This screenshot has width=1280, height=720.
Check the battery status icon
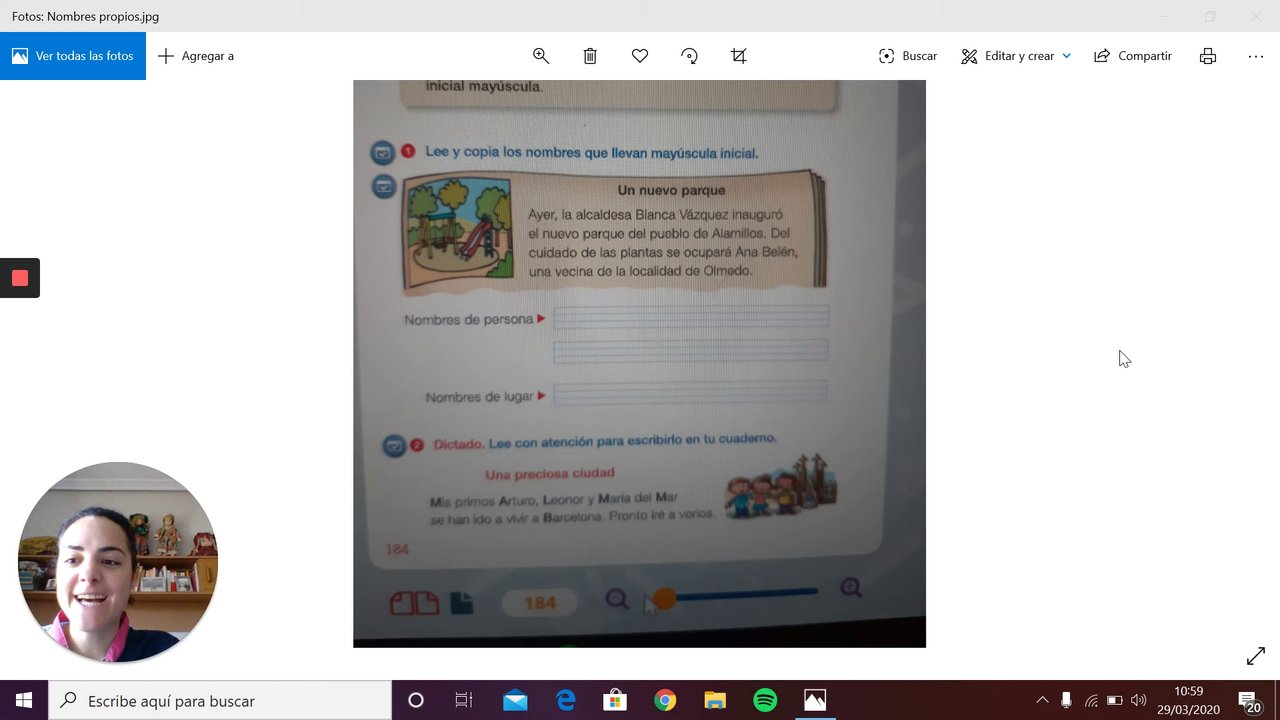pyautogui.click(x=1115, y=700)
